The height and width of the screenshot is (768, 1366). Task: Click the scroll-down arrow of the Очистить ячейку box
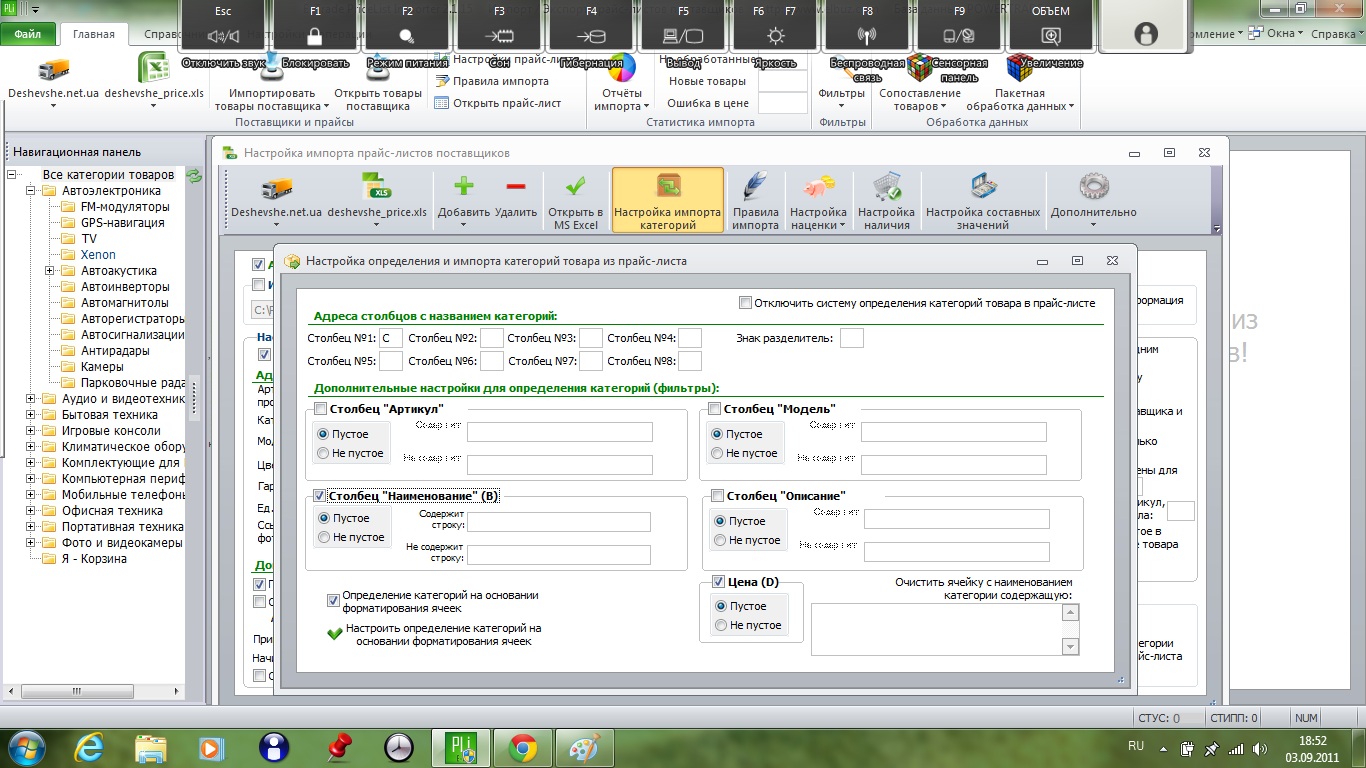tap(1071, 647)
